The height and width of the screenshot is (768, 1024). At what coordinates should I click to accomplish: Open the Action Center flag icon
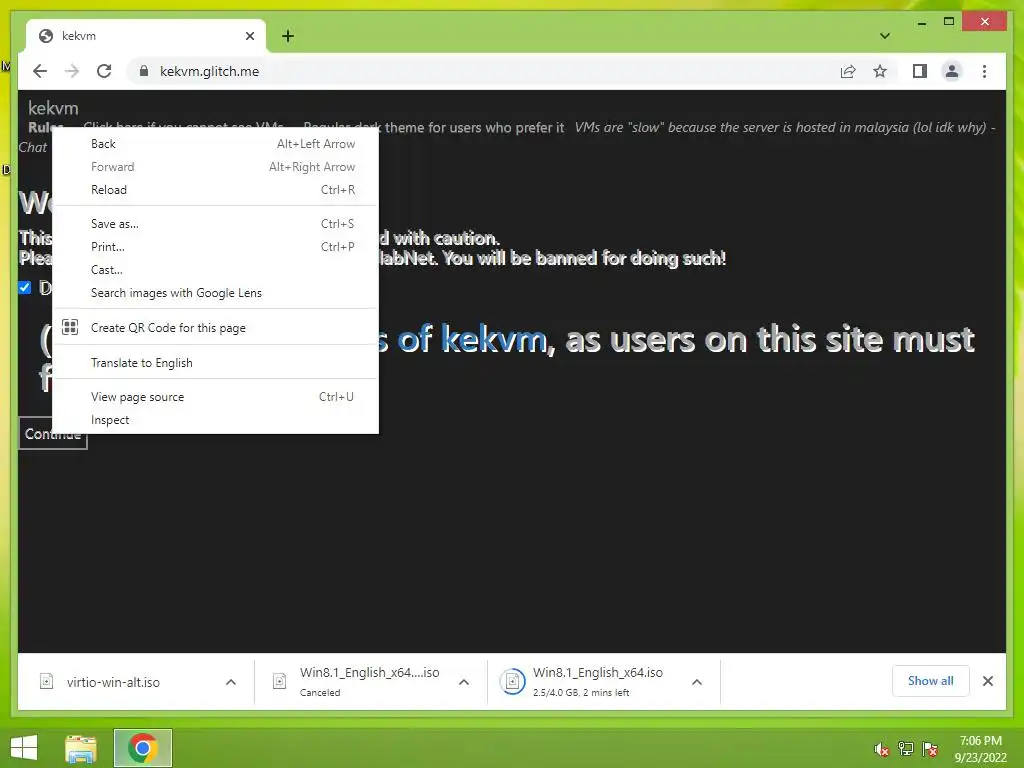(x=930, y=749)
